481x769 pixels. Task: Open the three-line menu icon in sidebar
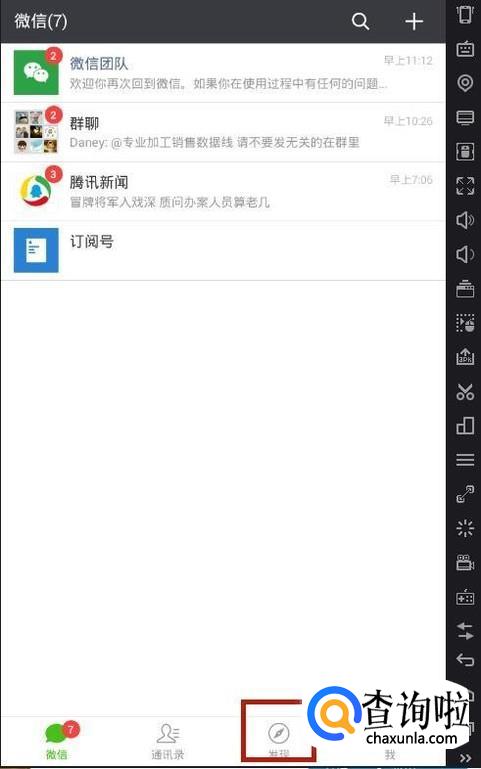[x=465, y=460]
